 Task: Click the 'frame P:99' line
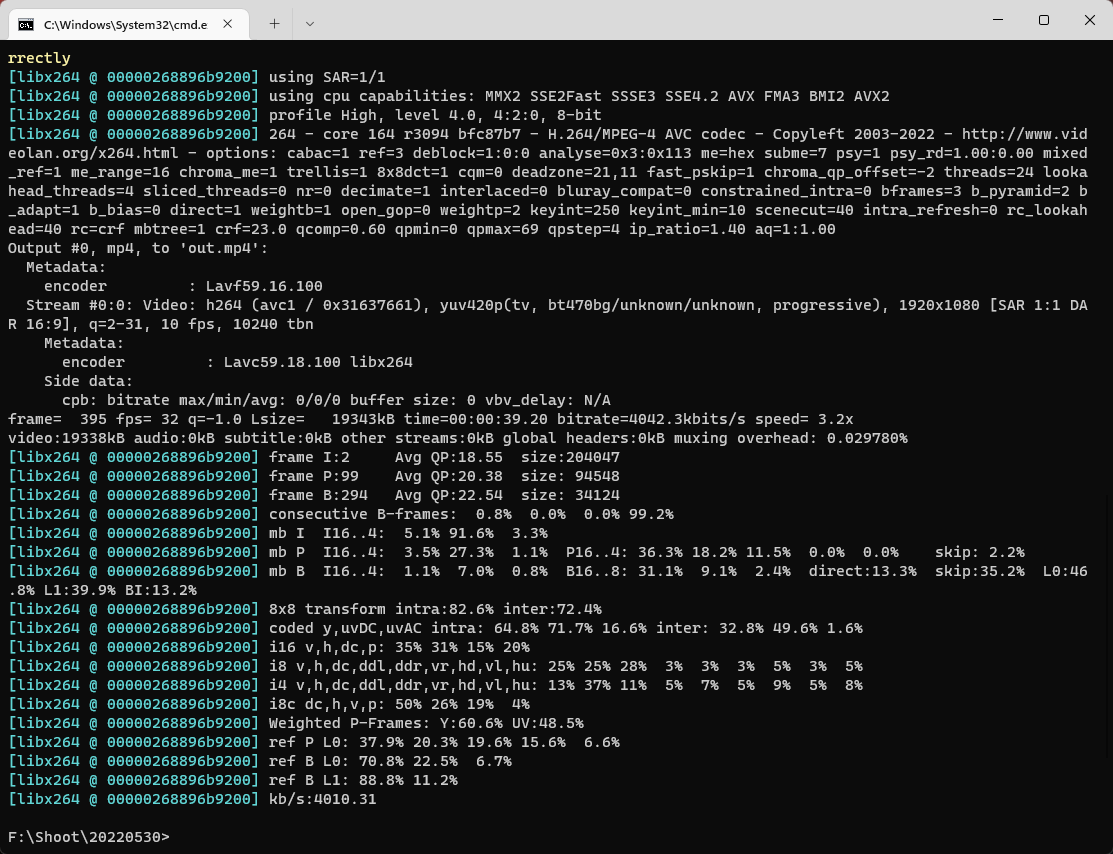[x=314, y=476]
